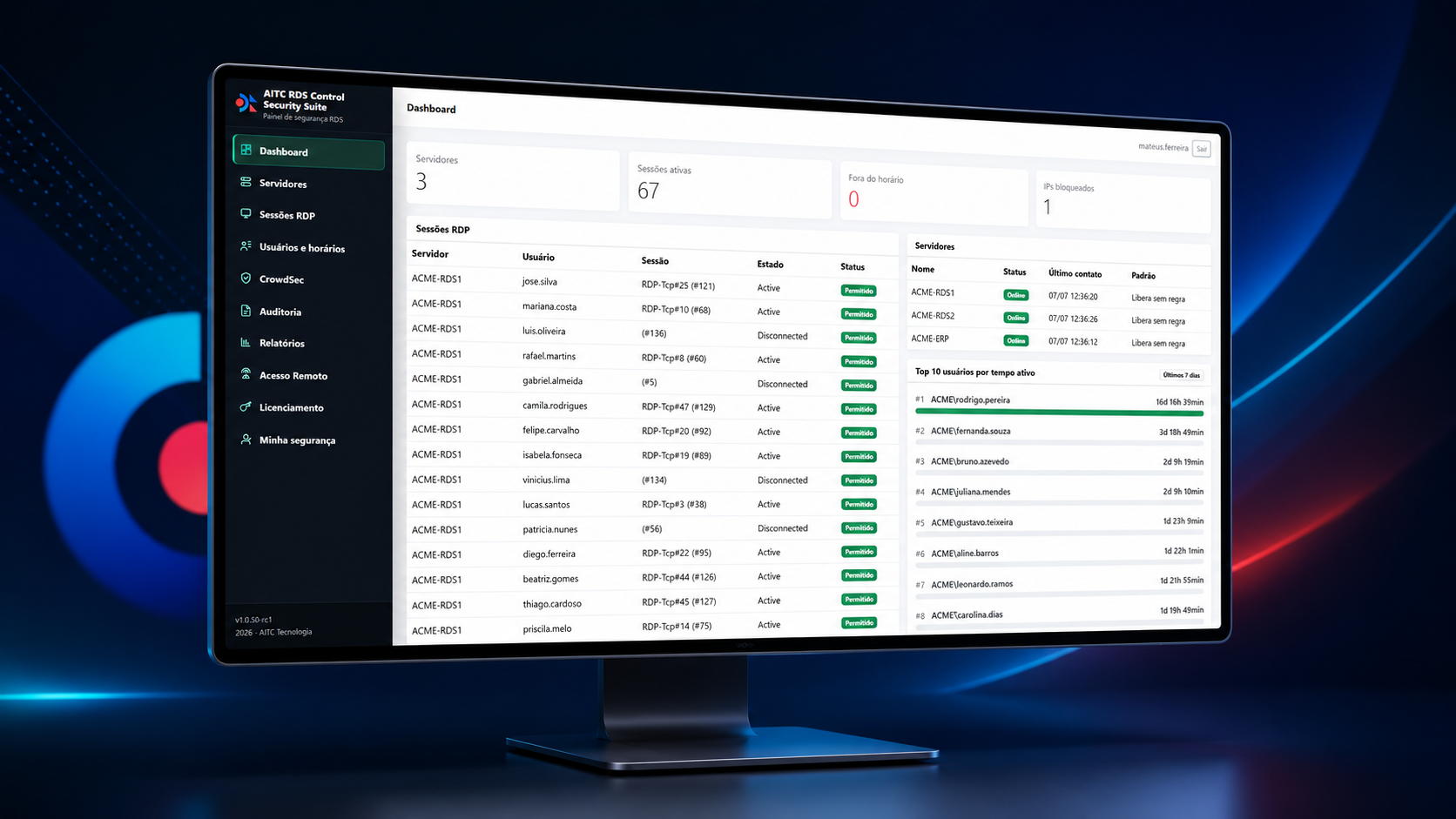The width and height of the screenshot is (1456, 819).
Task: Click the Disconnected state for luis.oliveira
Action: click(782, 336)
